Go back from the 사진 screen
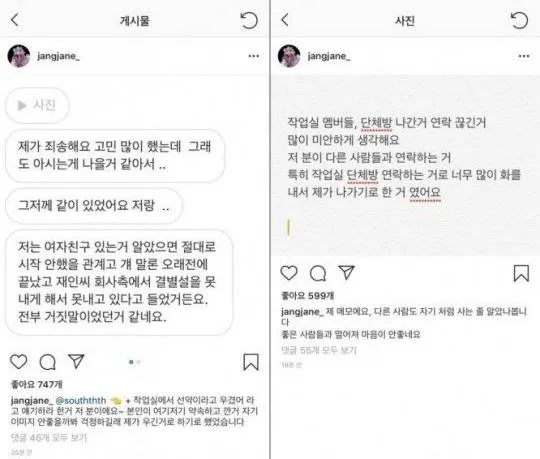This screenshot has width=540, height=459. point(285,20)
